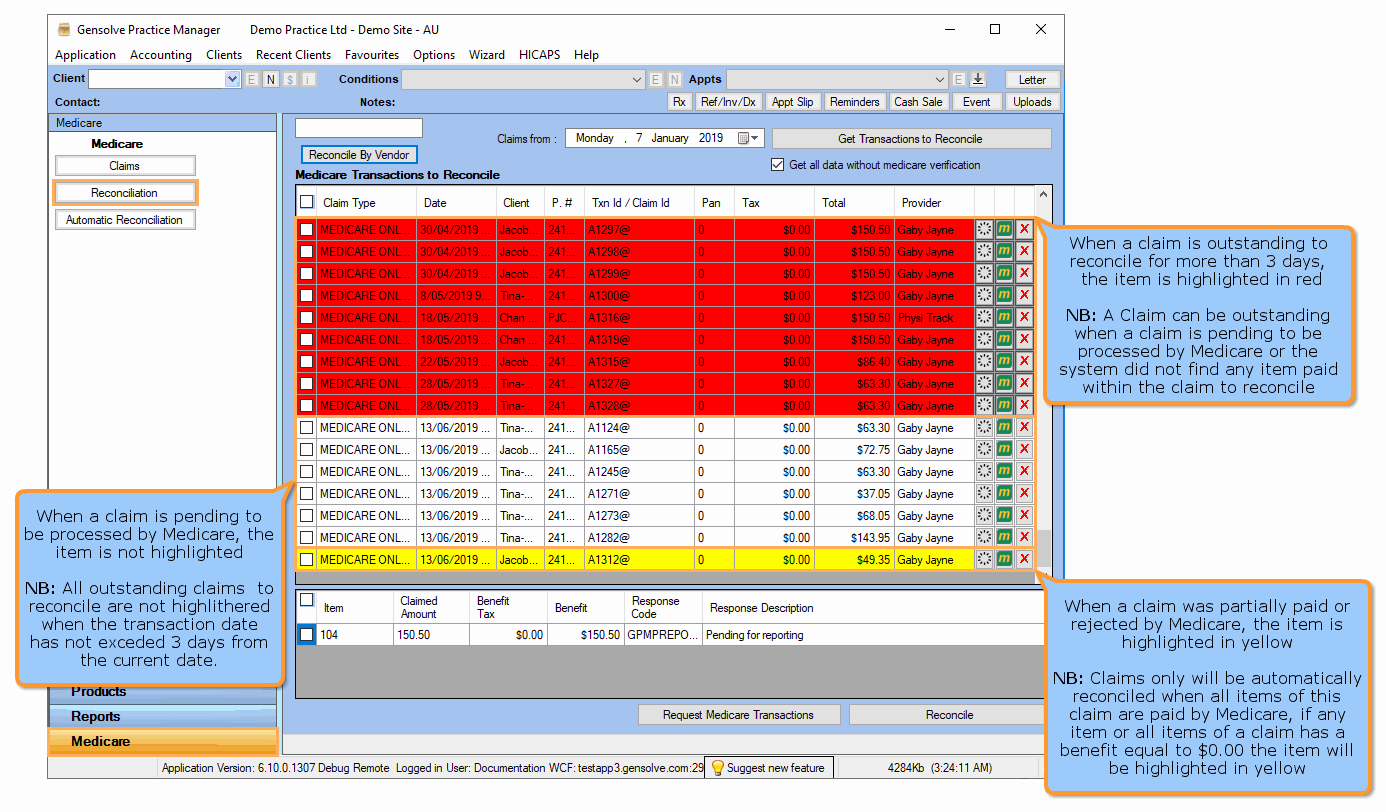Click lightbulb Suggest new feature icon
Viewport: 1386px width, 812px height.
click(717, 768)
